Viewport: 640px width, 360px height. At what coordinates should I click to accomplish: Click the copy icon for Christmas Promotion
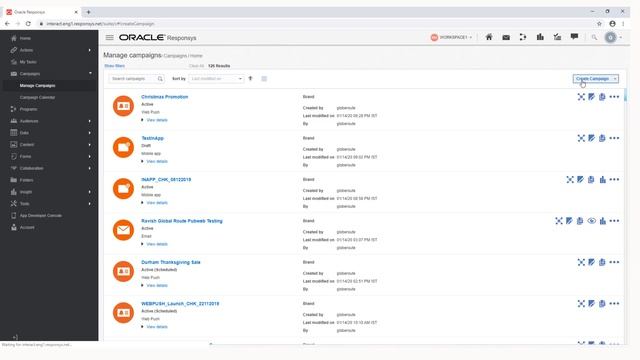pyautogui.click(x=602, y=97)
